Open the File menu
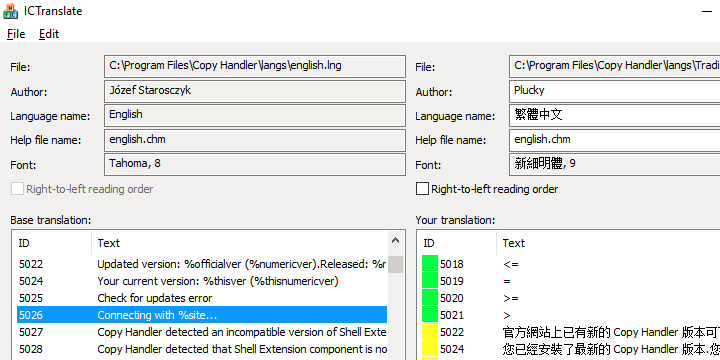Viewport: 720px width, 360px height. click(16, 34)
